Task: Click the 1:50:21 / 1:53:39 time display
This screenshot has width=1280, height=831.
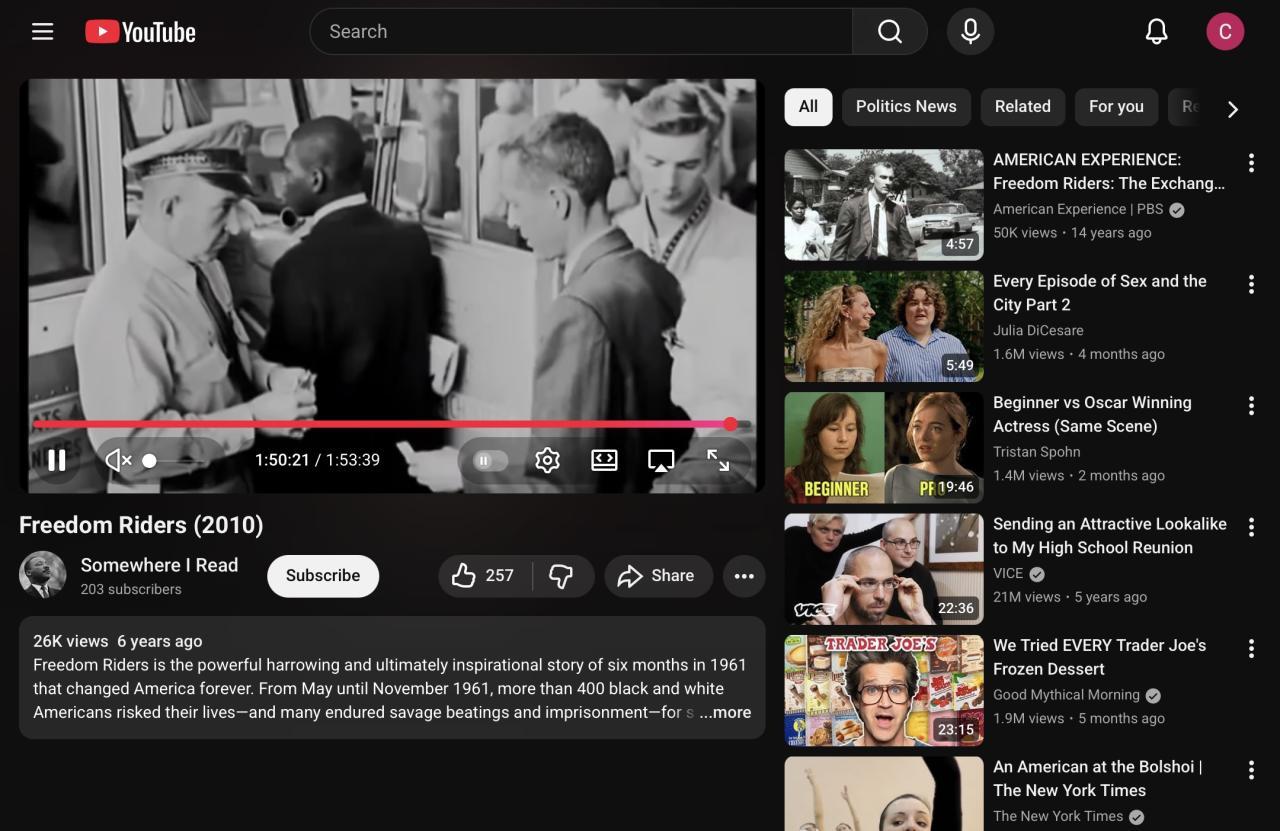Action: pyautogui.click(x=317, y=460)
